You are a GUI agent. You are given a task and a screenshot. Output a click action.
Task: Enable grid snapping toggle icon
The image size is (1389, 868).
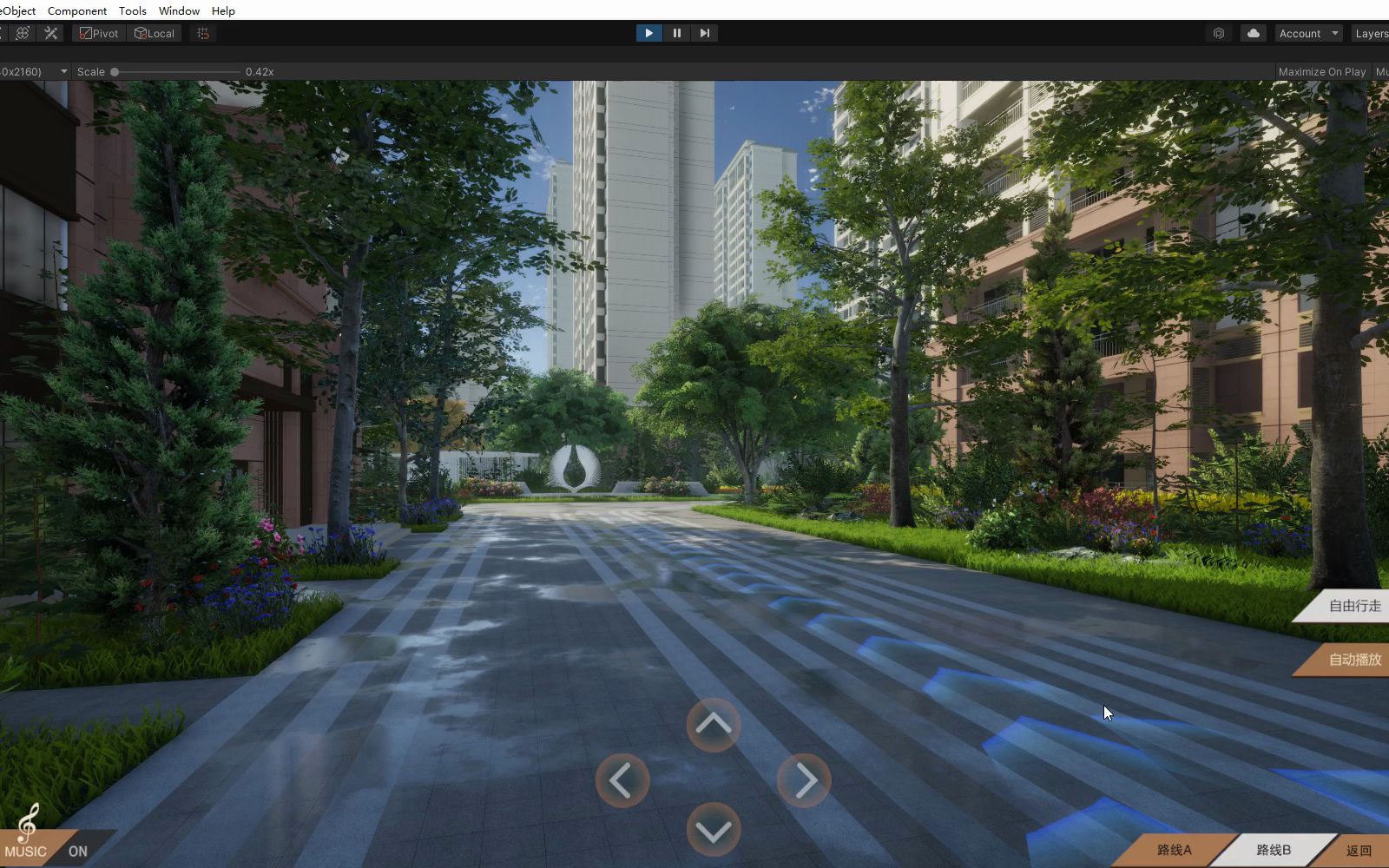pyautogui.click(x=203, y=32)
